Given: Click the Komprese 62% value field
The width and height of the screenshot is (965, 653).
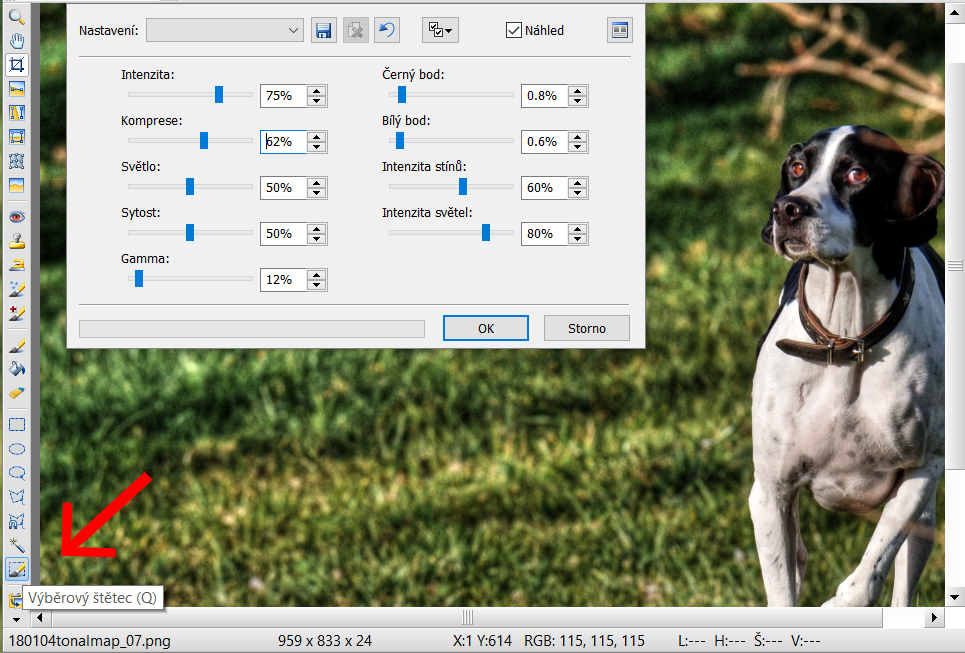Looking at the screenshot, I should pyautogui.click(x=283, y=142).
